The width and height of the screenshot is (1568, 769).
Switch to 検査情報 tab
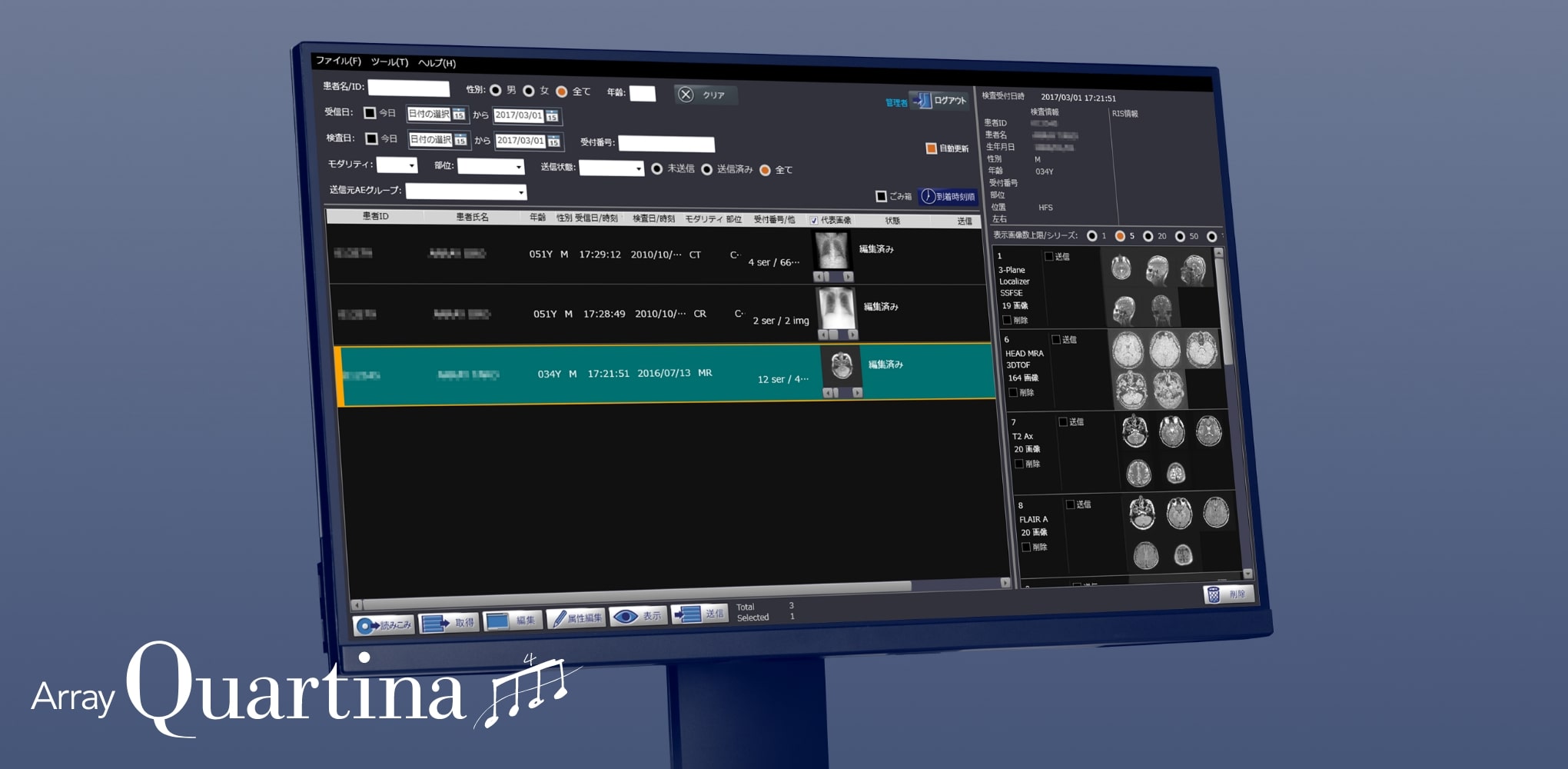[x=1044, y=112]
